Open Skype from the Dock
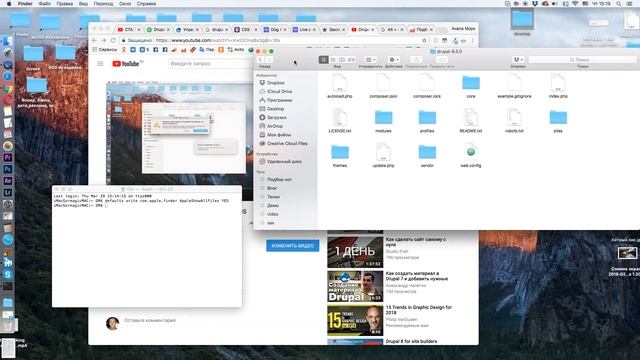Image resolution: width=640 pixels, height=360 pixels. (7, 275)
